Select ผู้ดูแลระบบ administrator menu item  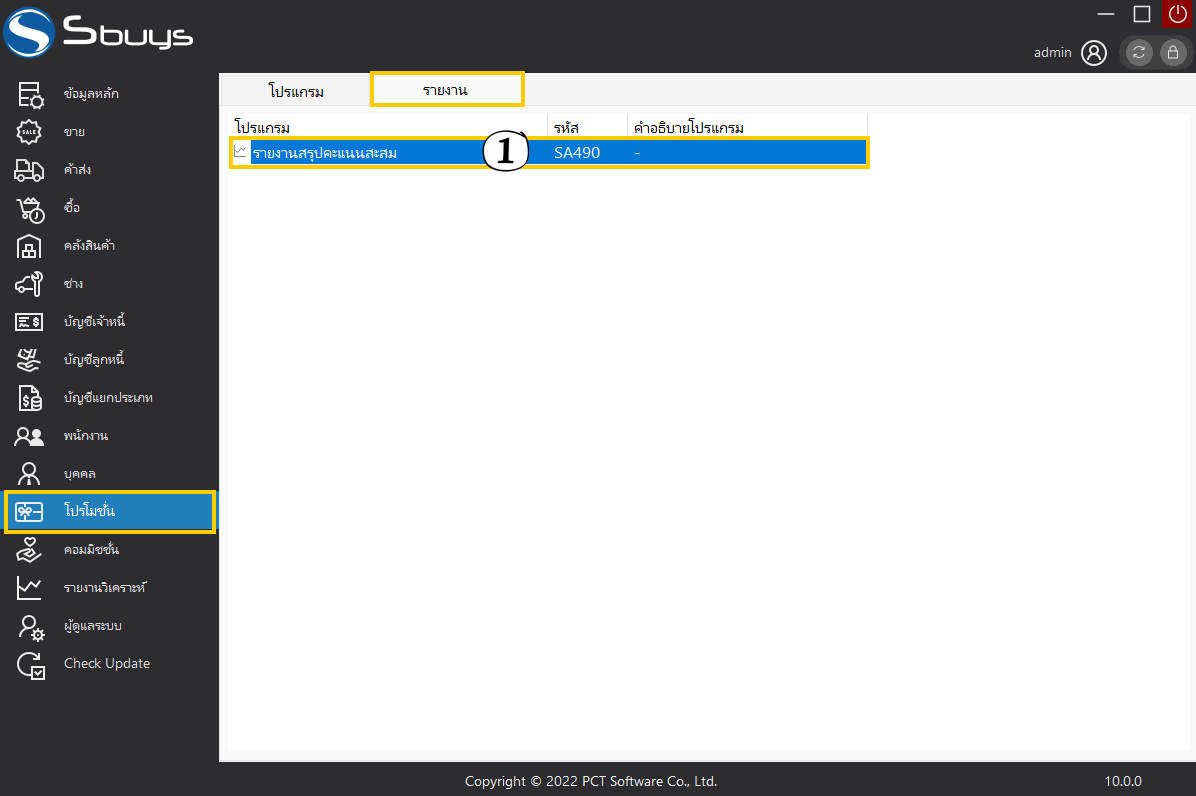[93, 626]
